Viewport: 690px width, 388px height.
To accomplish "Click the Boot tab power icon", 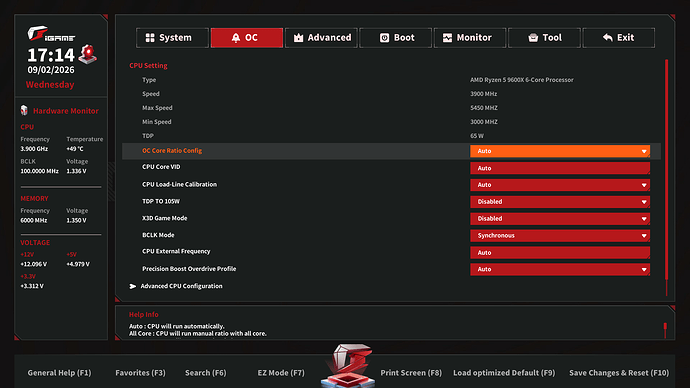I will point(384,38).
